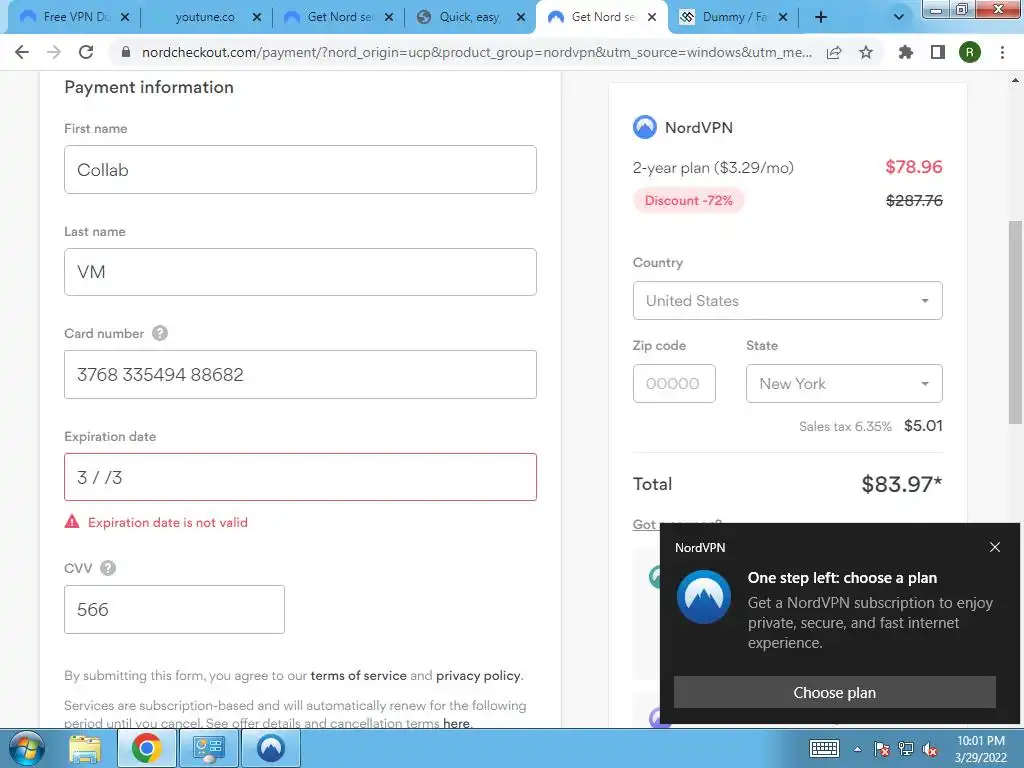Click the Card number field
Screen dimensions: 1024x768
pyautogui.click(x=300, y=374)
